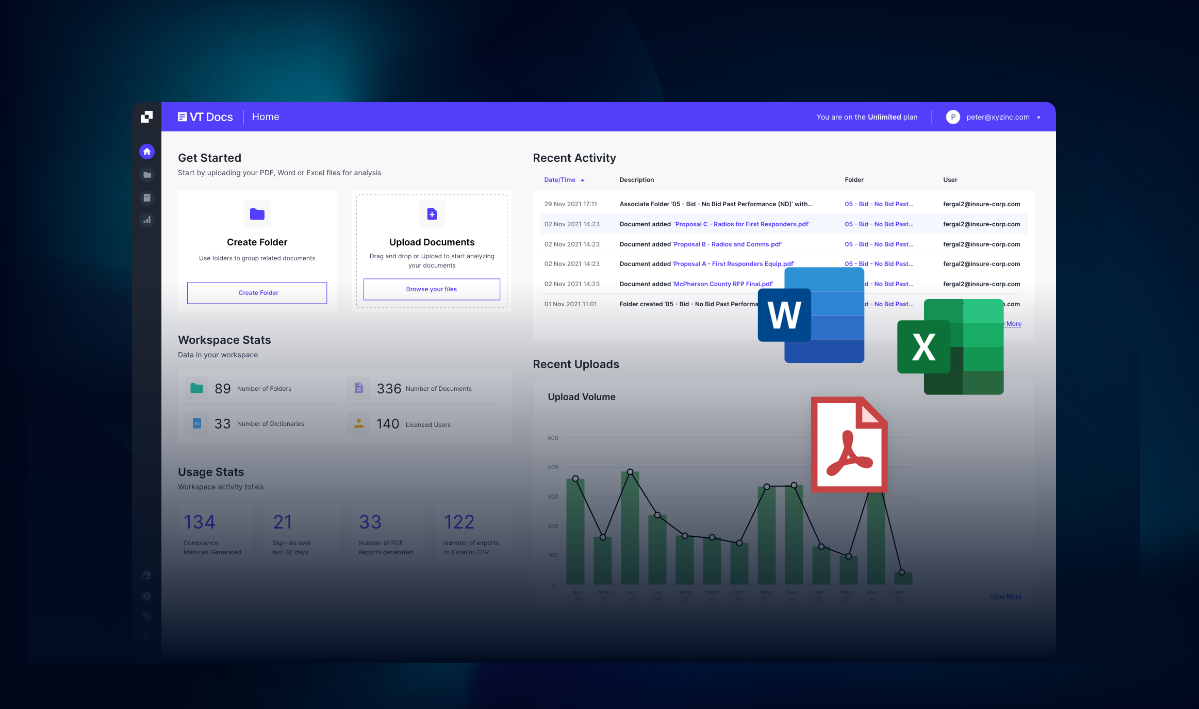This screenshot has width=1199, height=709.
Task: Sort activity by Date/Time column arrow
Action: click(583, 180)
